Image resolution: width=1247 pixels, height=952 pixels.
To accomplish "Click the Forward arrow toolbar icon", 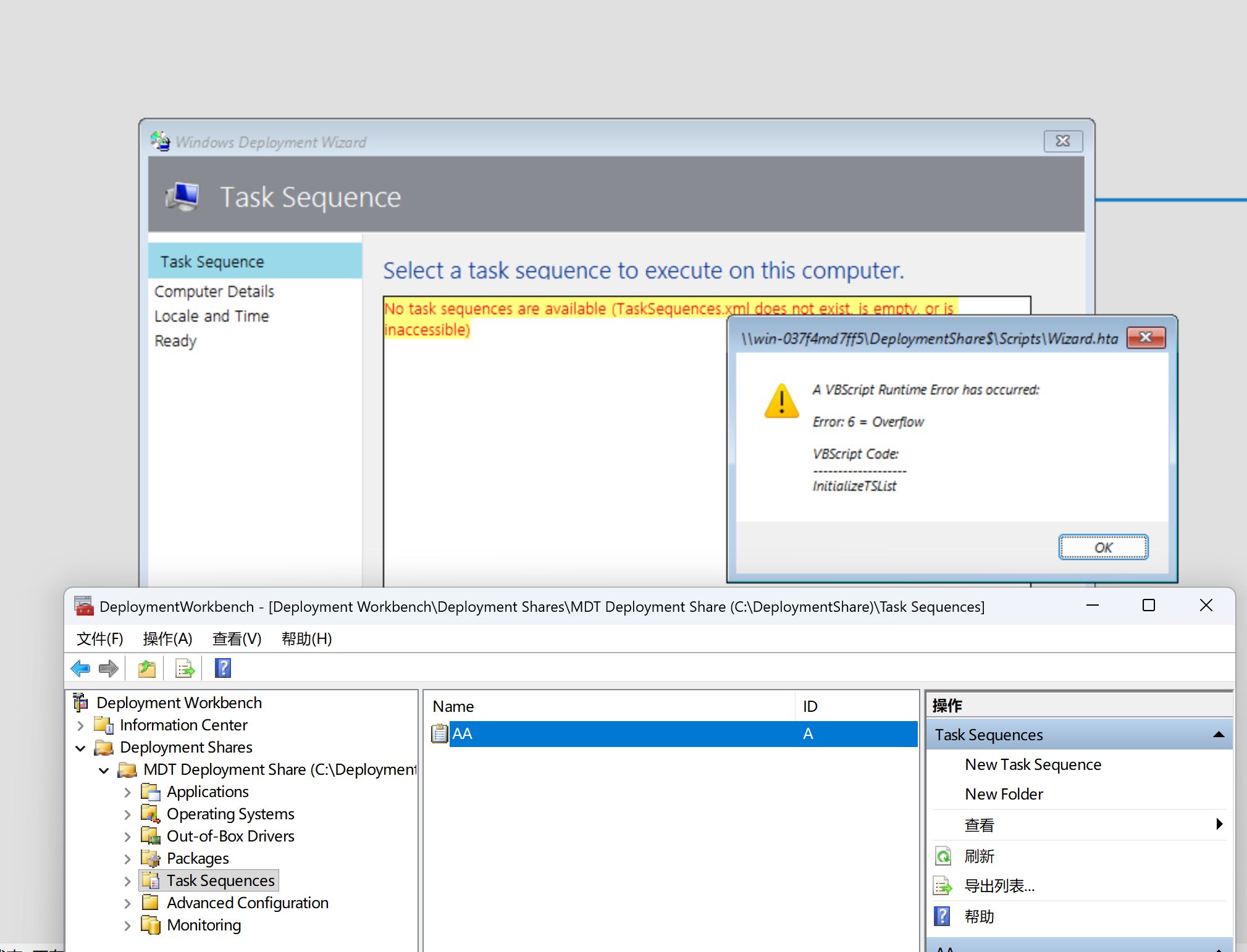I will coord(109,668).
